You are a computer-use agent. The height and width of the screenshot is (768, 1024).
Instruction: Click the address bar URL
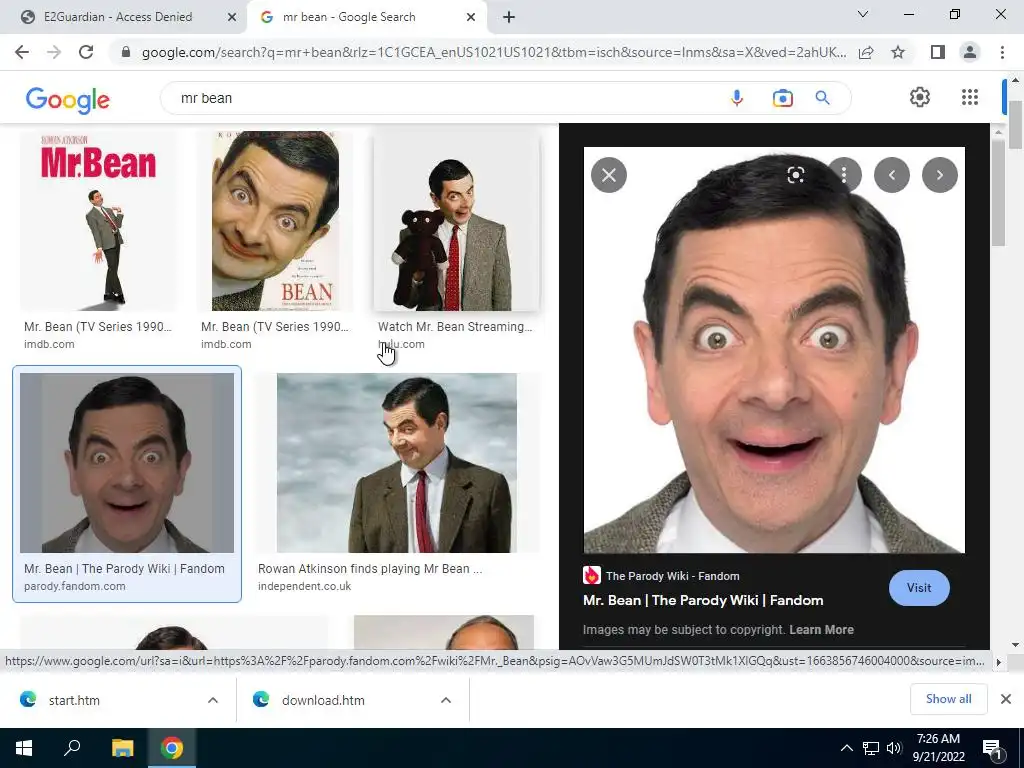494,52
